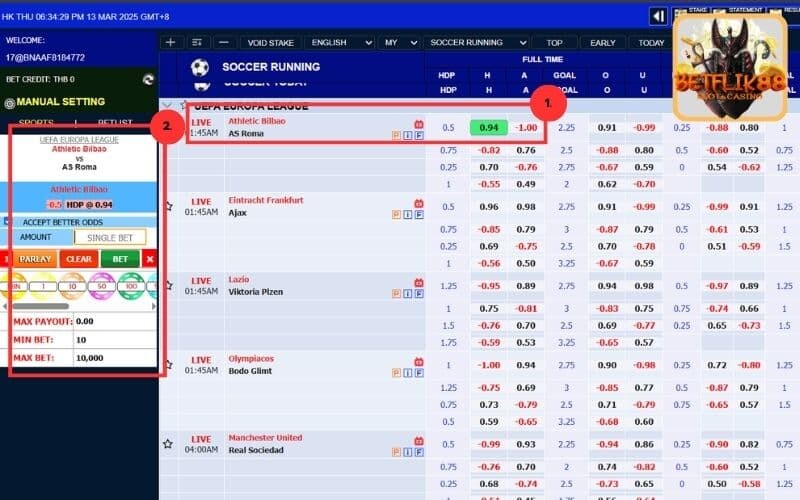Open the MY odds type dropdown

click(399, 42)
